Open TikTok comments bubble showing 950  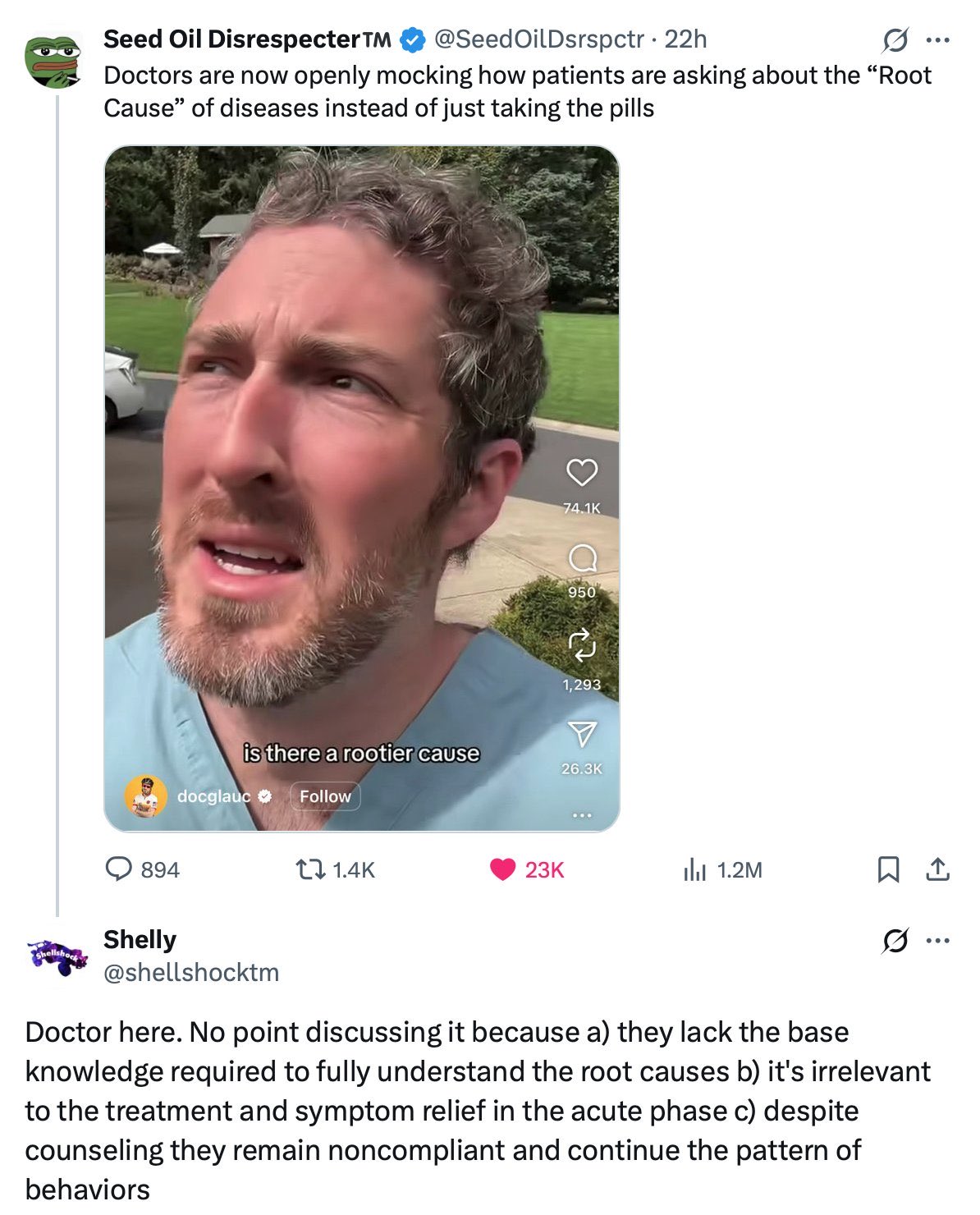(x=582, y=559)
